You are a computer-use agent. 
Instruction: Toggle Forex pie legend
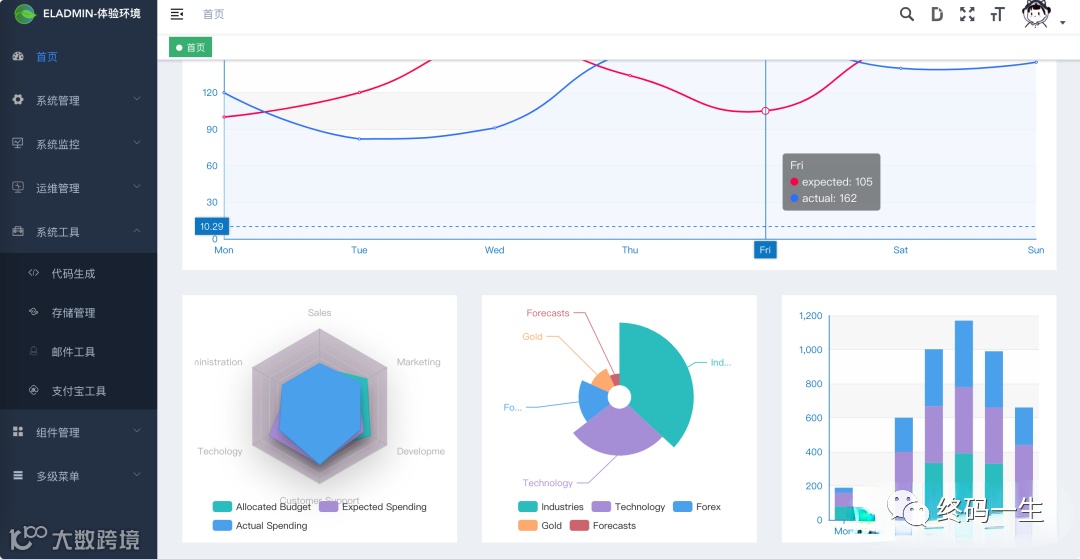(697, 507)
